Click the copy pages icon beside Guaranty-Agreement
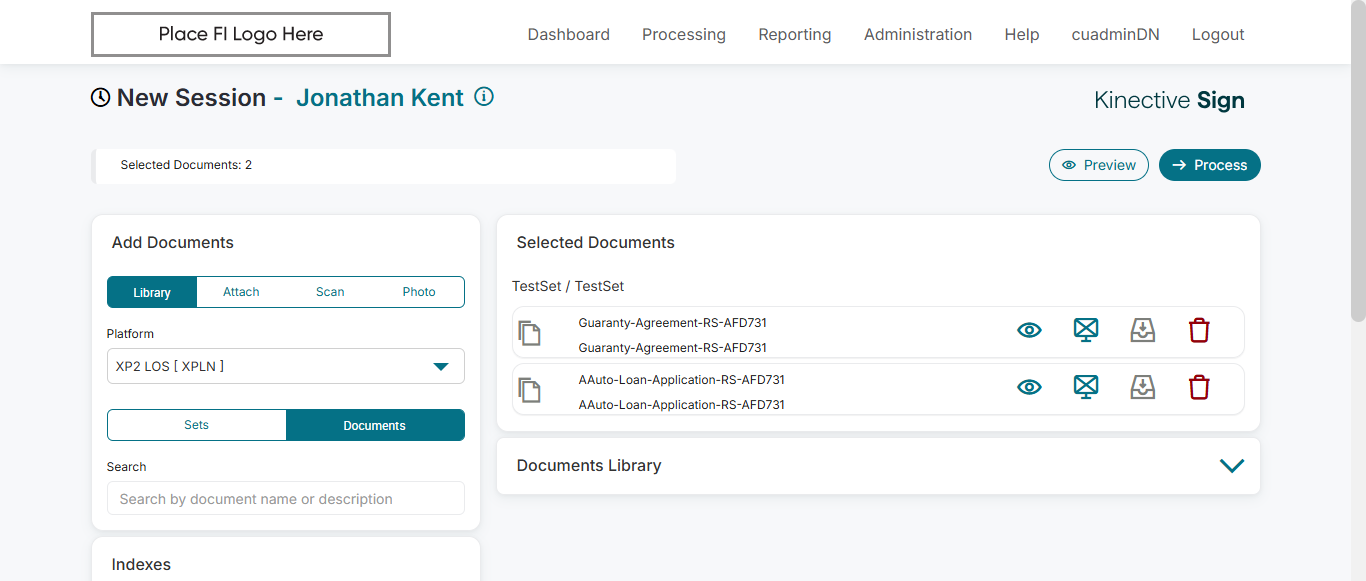 (530, 333)
